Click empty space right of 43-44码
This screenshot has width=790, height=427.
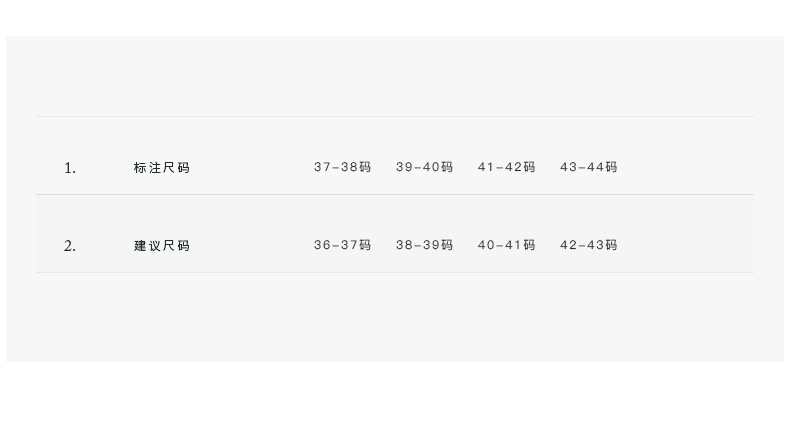click(x=690, y=167)
